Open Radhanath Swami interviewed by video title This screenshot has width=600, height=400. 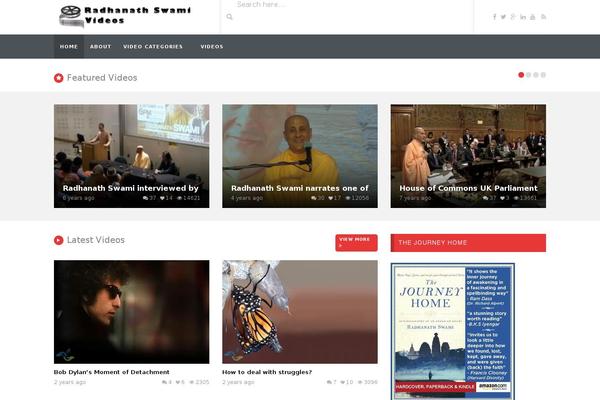coord(130,188)
